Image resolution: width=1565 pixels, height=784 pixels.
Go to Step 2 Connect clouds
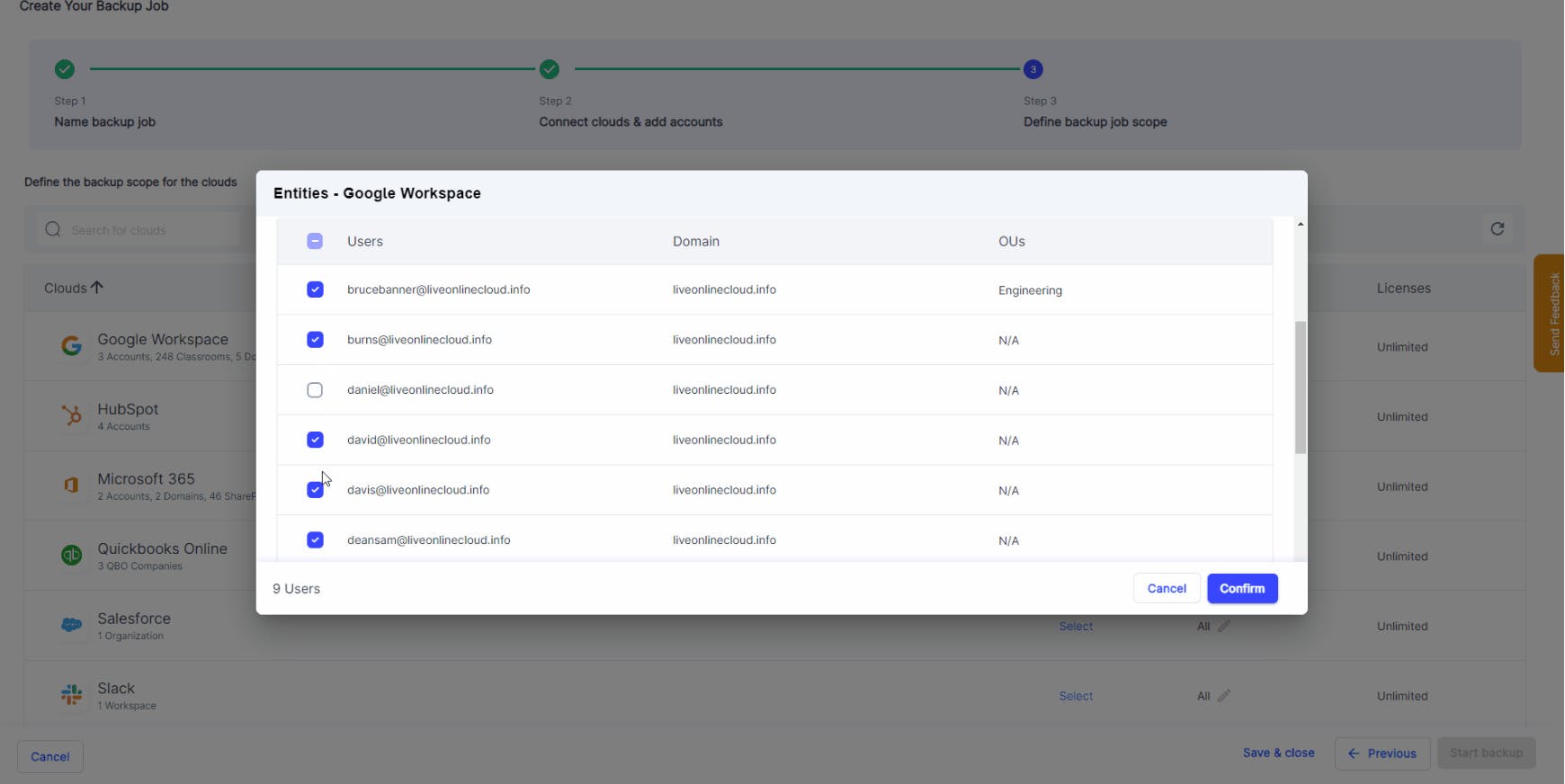click(550, 69)
